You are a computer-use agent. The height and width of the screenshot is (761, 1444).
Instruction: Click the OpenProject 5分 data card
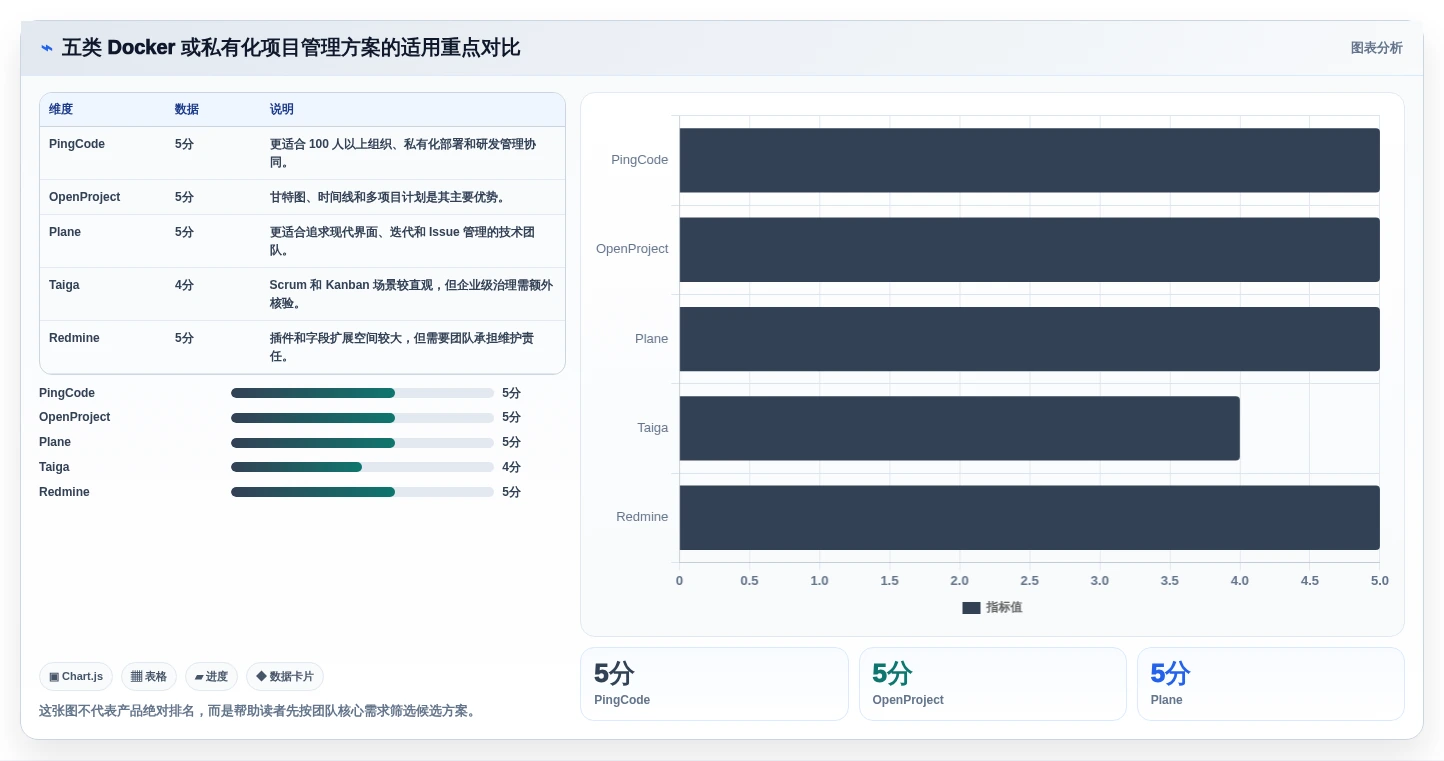993,684
